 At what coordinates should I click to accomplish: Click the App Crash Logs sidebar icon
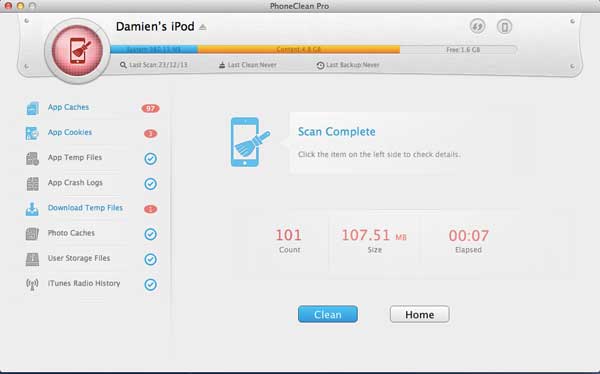33,184
